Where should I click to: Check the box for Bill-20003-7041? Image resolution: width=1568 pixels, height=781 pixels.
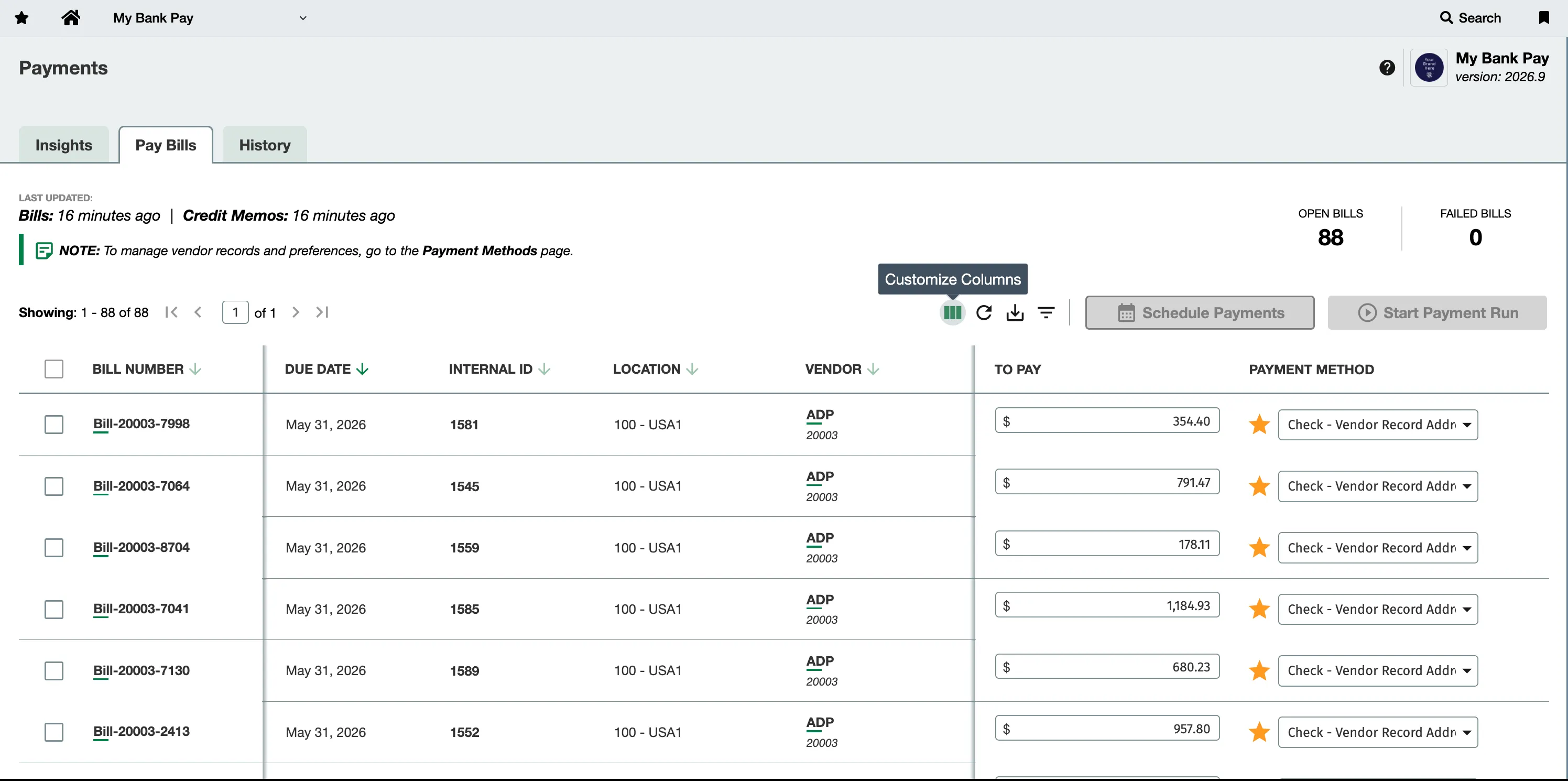coord(53,609)
